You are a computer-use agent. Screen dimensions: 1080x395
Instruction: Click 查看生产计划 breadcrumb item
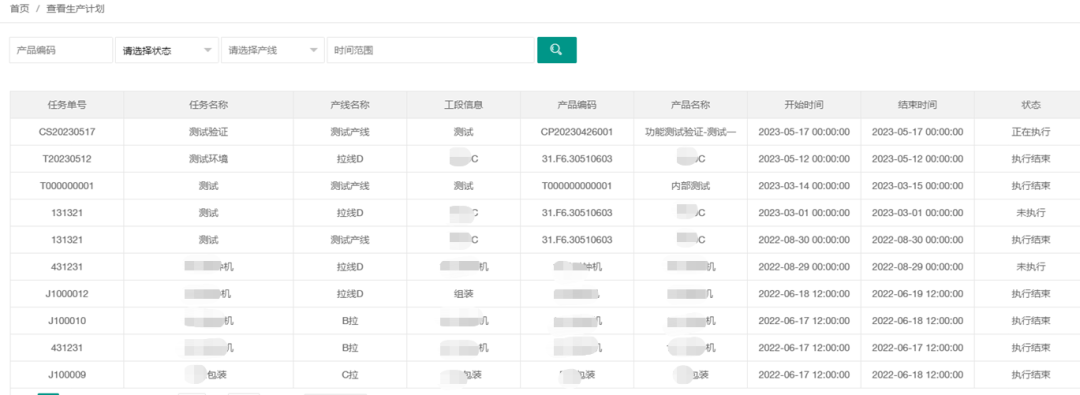[76, 10]
